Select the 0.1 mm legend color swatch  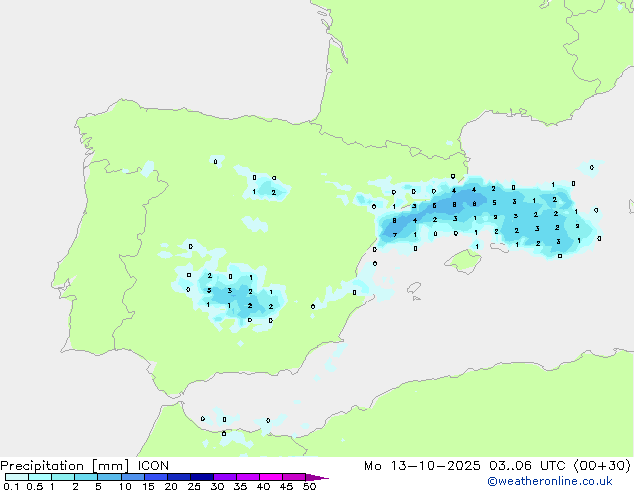pyautogui.click(x=16, y=477)
